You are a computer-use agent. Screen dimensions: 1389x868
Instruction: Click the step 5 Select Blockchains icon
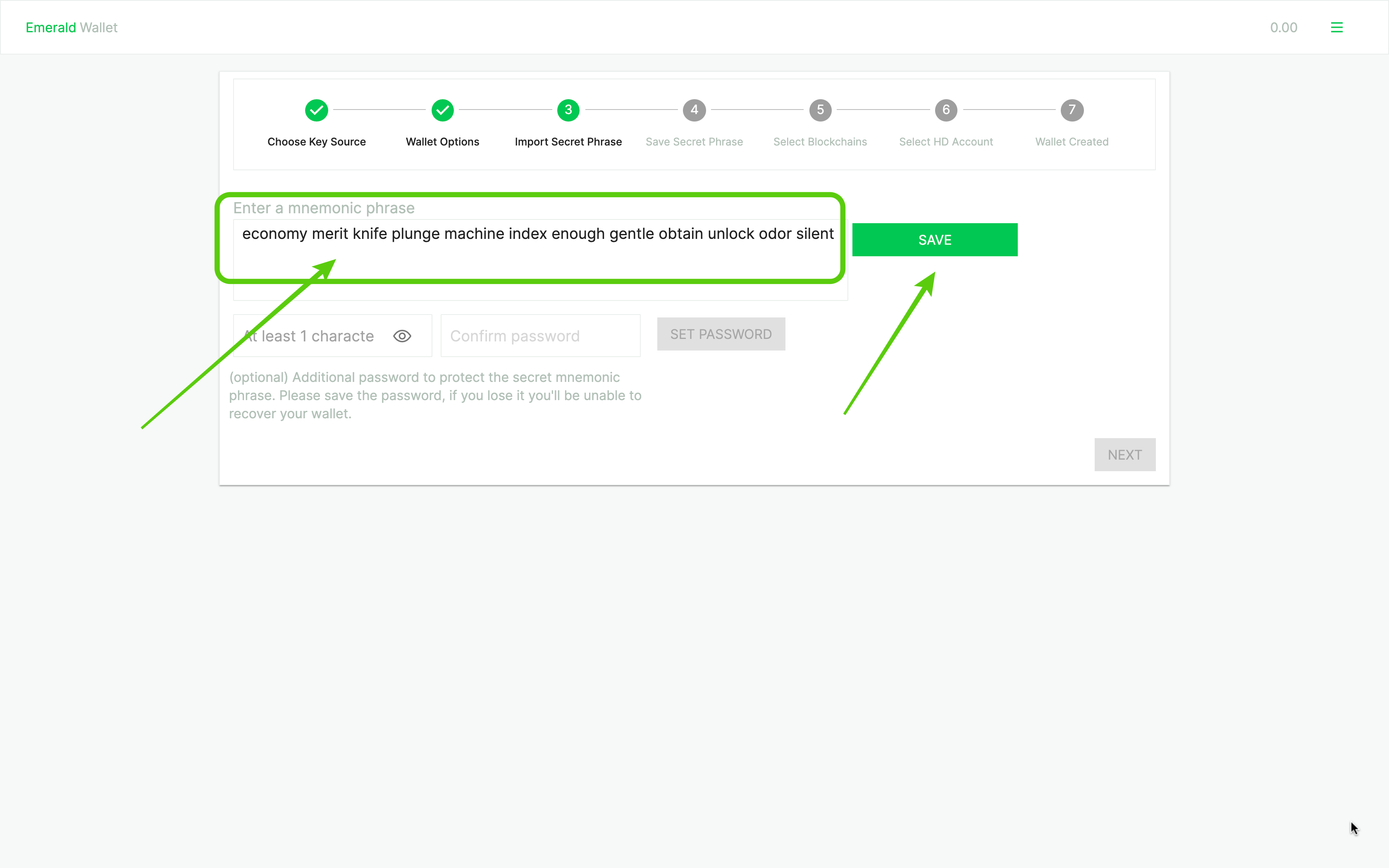pyautogui.click(x=820, y=110)
